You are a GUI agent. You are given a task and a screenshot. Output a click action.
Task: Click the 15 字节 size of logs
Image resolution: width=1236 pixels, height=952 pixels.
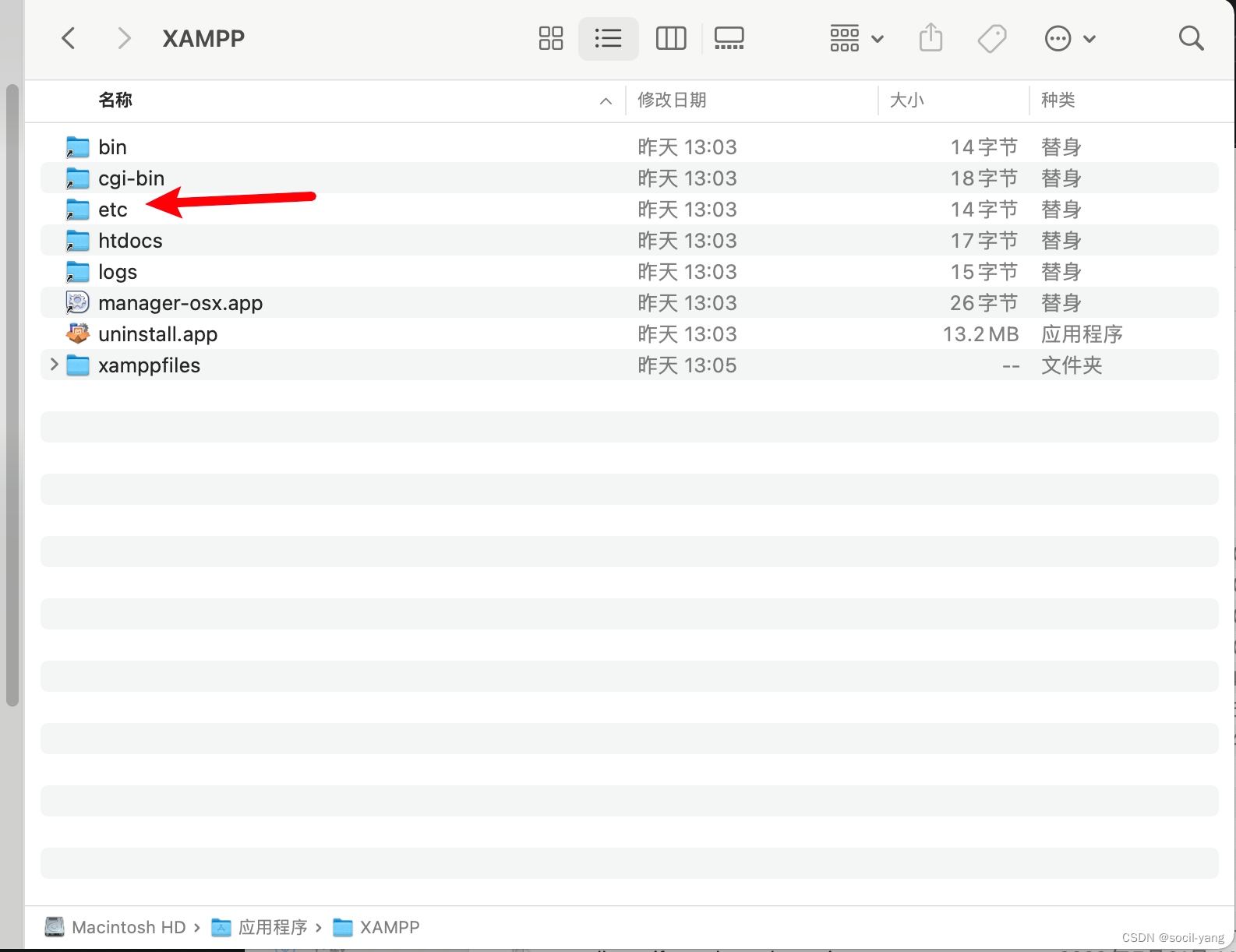pos(984,272)
